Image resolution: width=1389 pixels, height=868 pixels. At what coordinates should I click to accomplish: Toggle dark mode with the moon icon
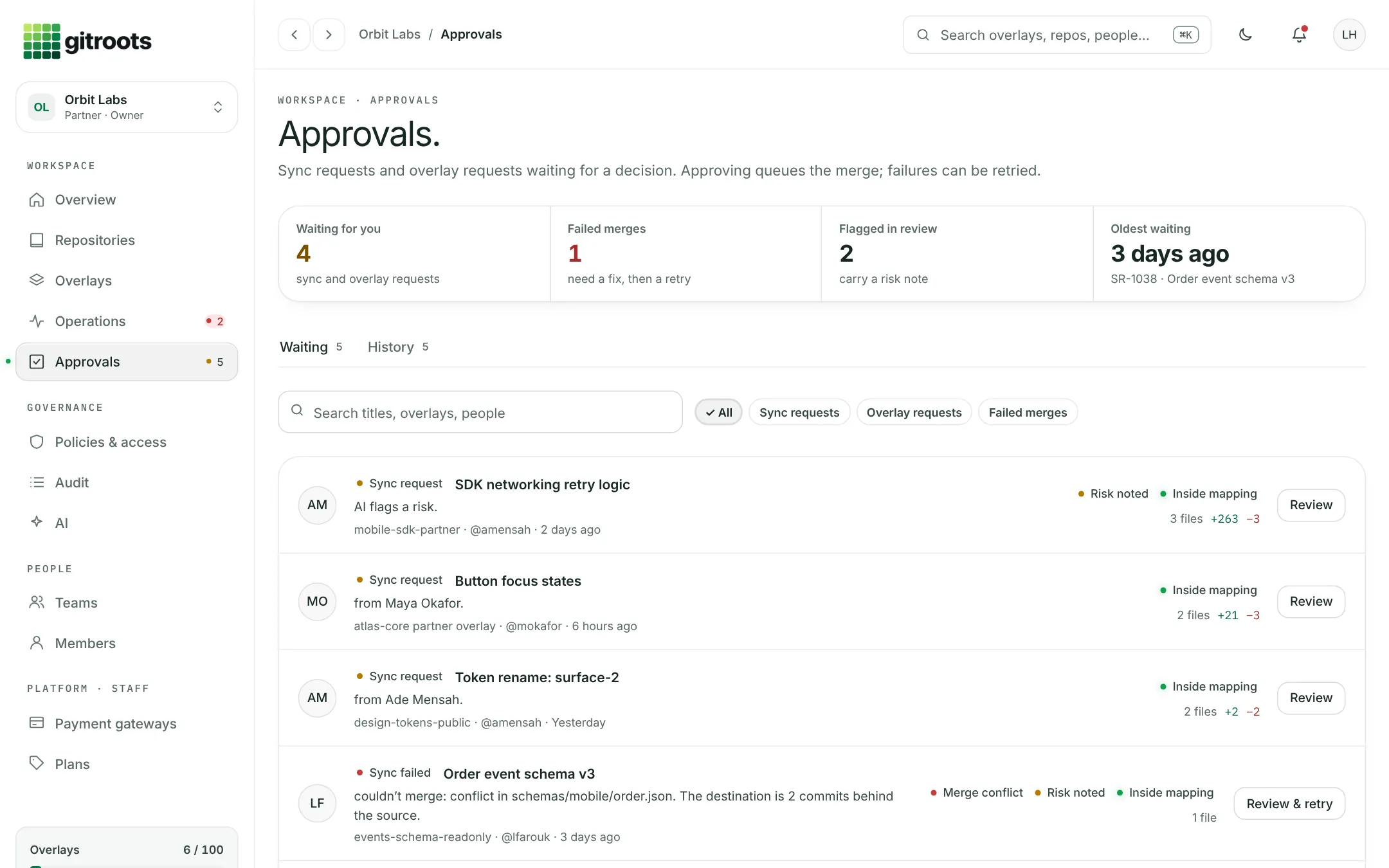click(x=1246, y=35)
